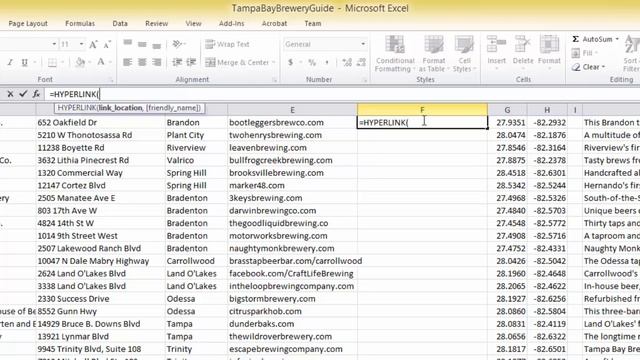
Task: Click in the formula bar input
Action: click(343, 94)
